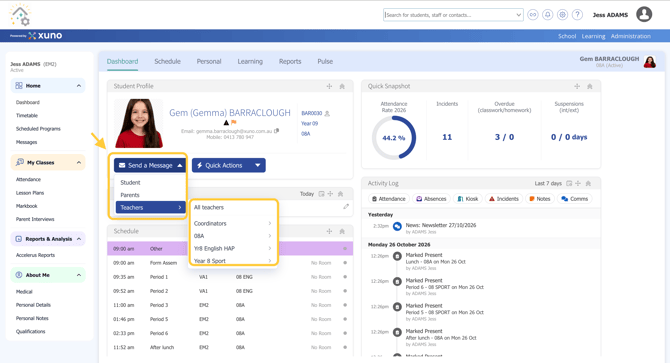Open Accelerus Reports in sidebar
Viewport: 670px width, 363px height.
(35, 255)
